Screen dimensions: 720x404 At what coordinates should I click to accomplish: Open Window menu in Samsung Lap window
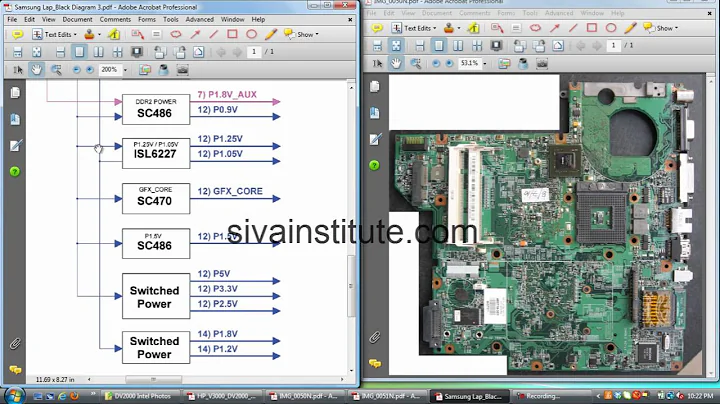[x=233, y=20]
